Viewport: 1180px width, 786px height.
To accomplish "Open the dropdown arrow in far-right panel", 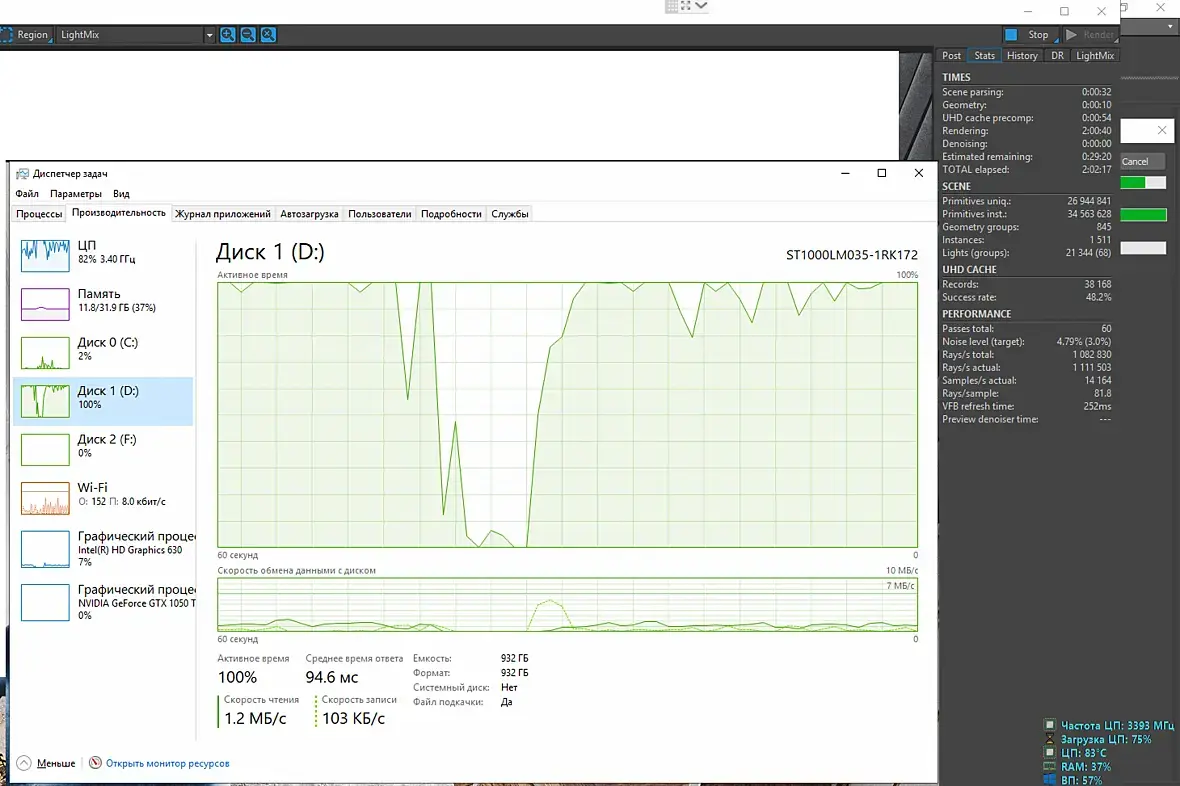I will (x=1170, y=26).
